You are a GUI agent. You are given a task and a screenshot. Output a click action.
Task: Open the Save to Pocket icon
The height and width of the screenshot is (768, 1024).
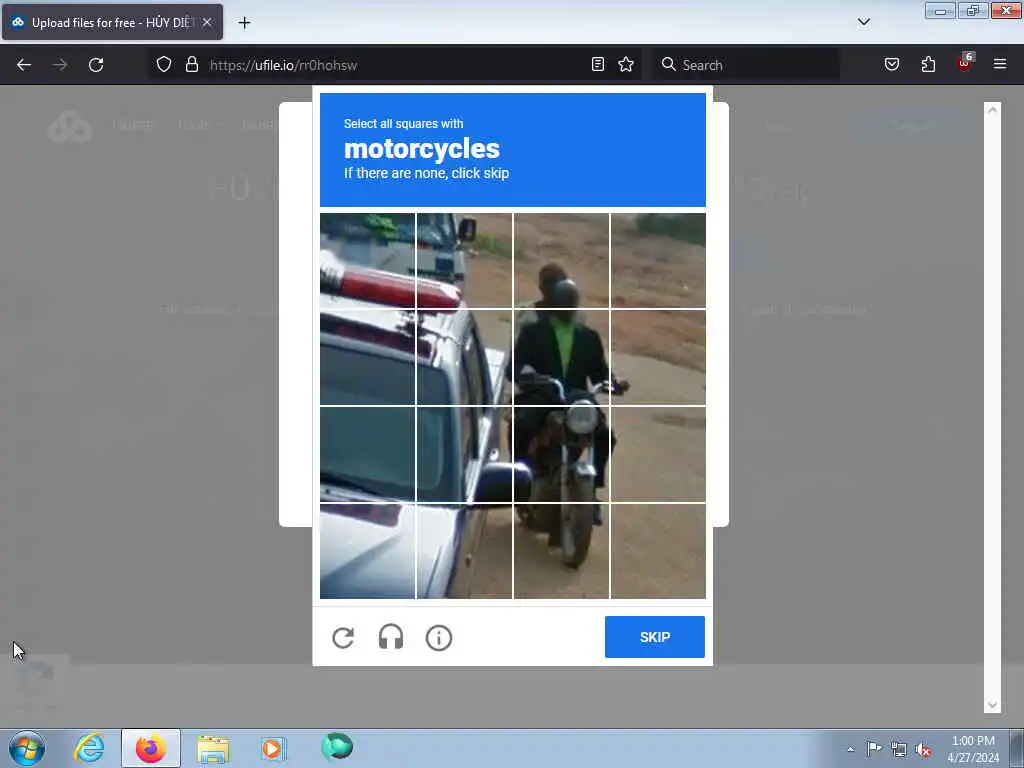click(x=892, y=64)
